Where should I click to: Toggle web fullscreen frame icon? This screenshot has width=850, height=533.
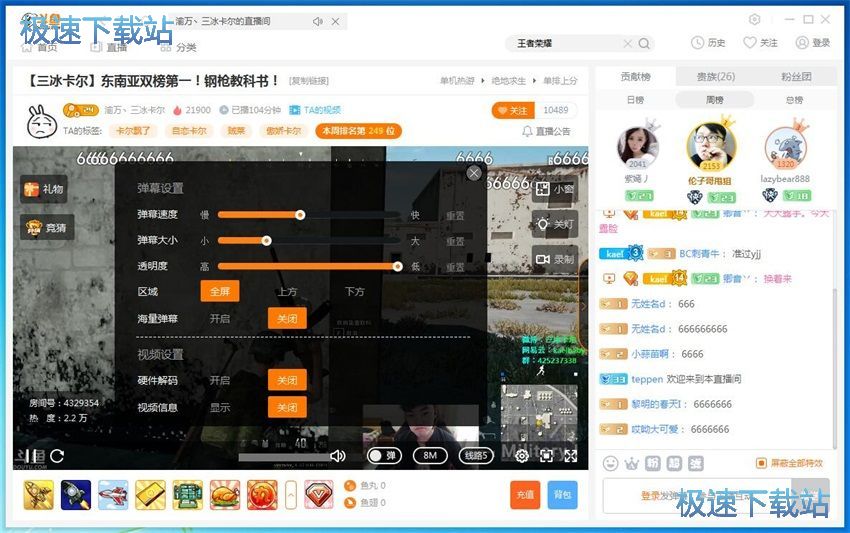[x=546, y=456]
